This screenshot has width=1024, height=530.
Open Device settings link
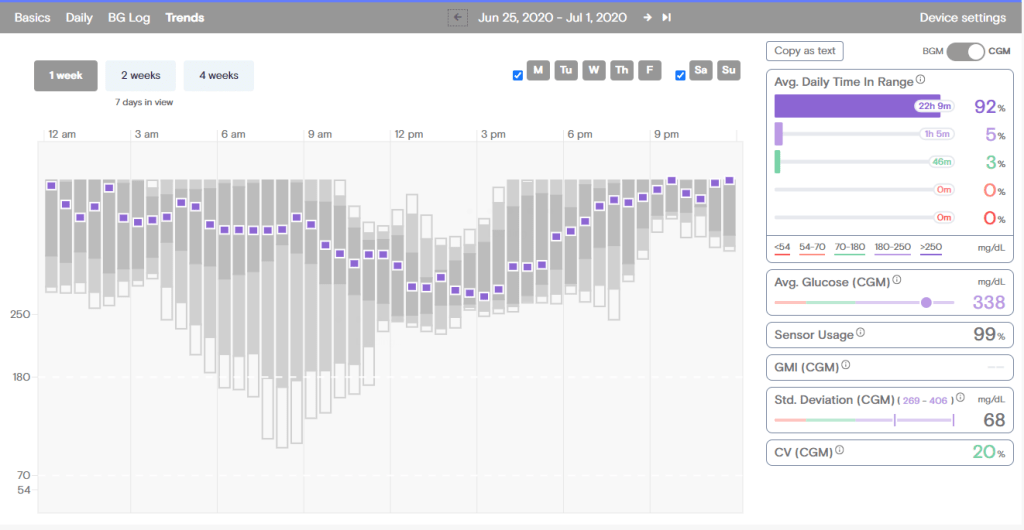coord(962,17)
